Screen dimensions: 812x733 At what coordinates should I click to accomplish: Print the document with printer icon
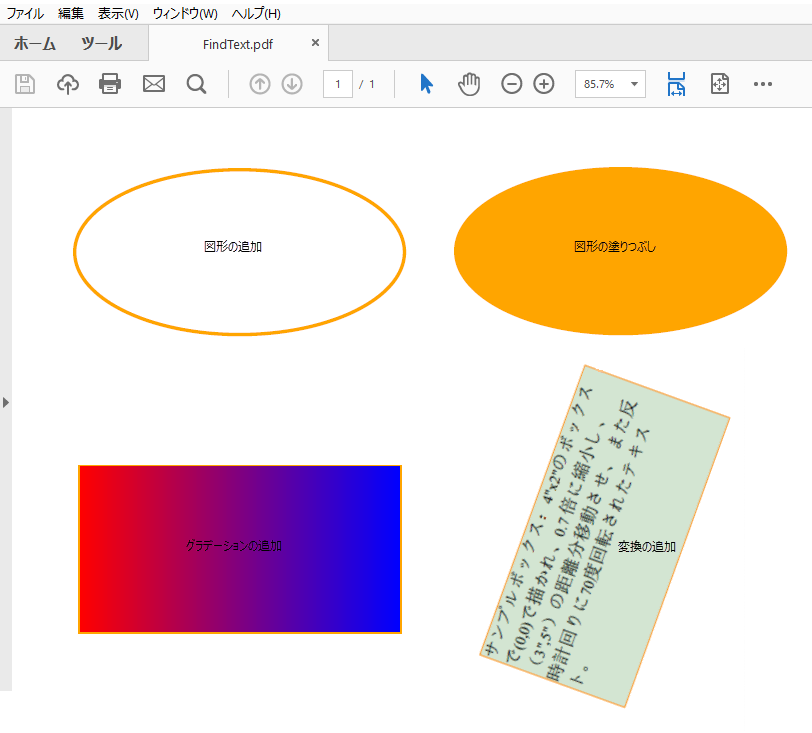(110, 84)
